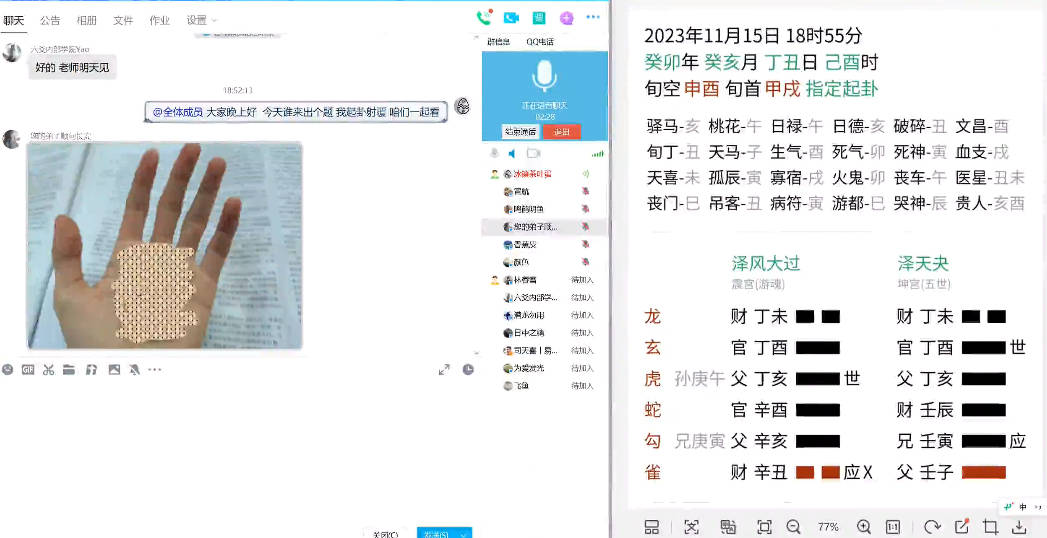Expand more chat toolbar options (three dots)
The width and height of the screenshot is (1047, 538).
coord(155,370)
